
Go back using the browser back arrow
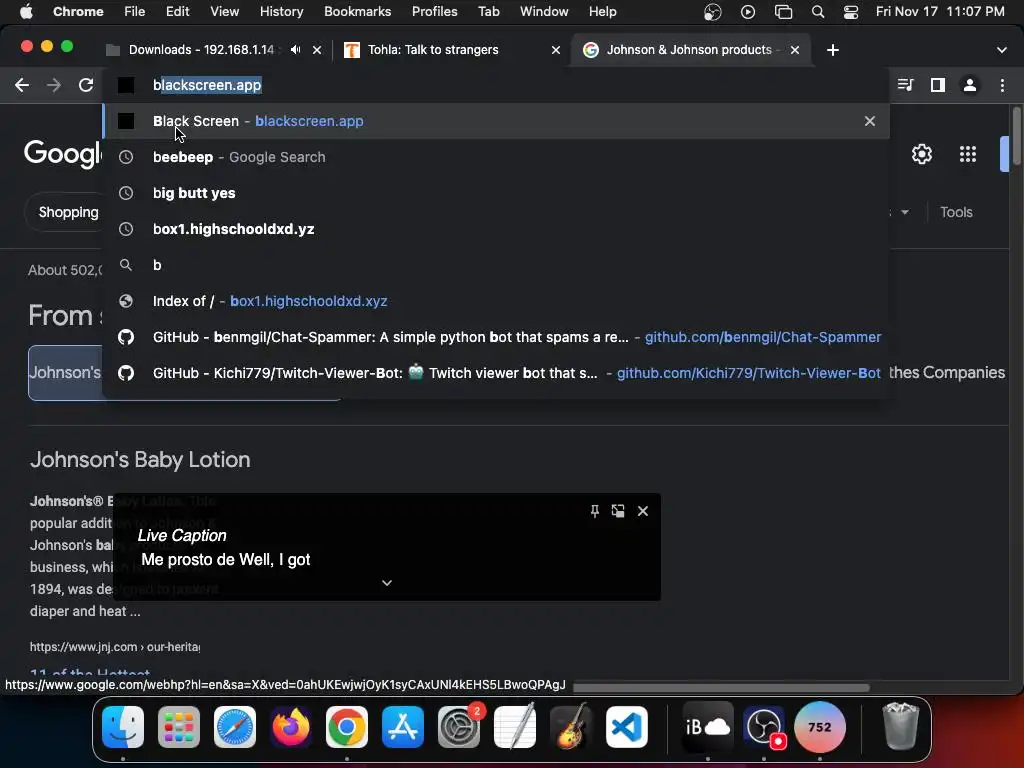pyautogui.click(x=22, y=85)
